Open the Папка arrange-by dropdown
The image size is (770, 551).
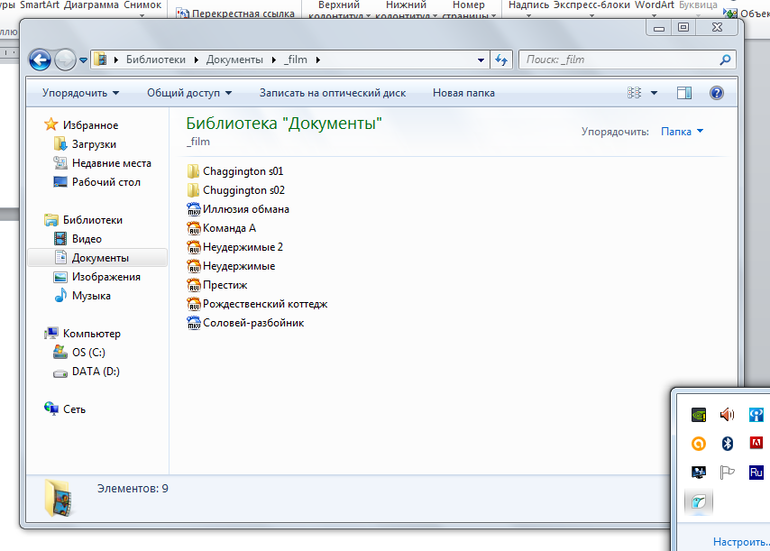click(x=682, y=132)
